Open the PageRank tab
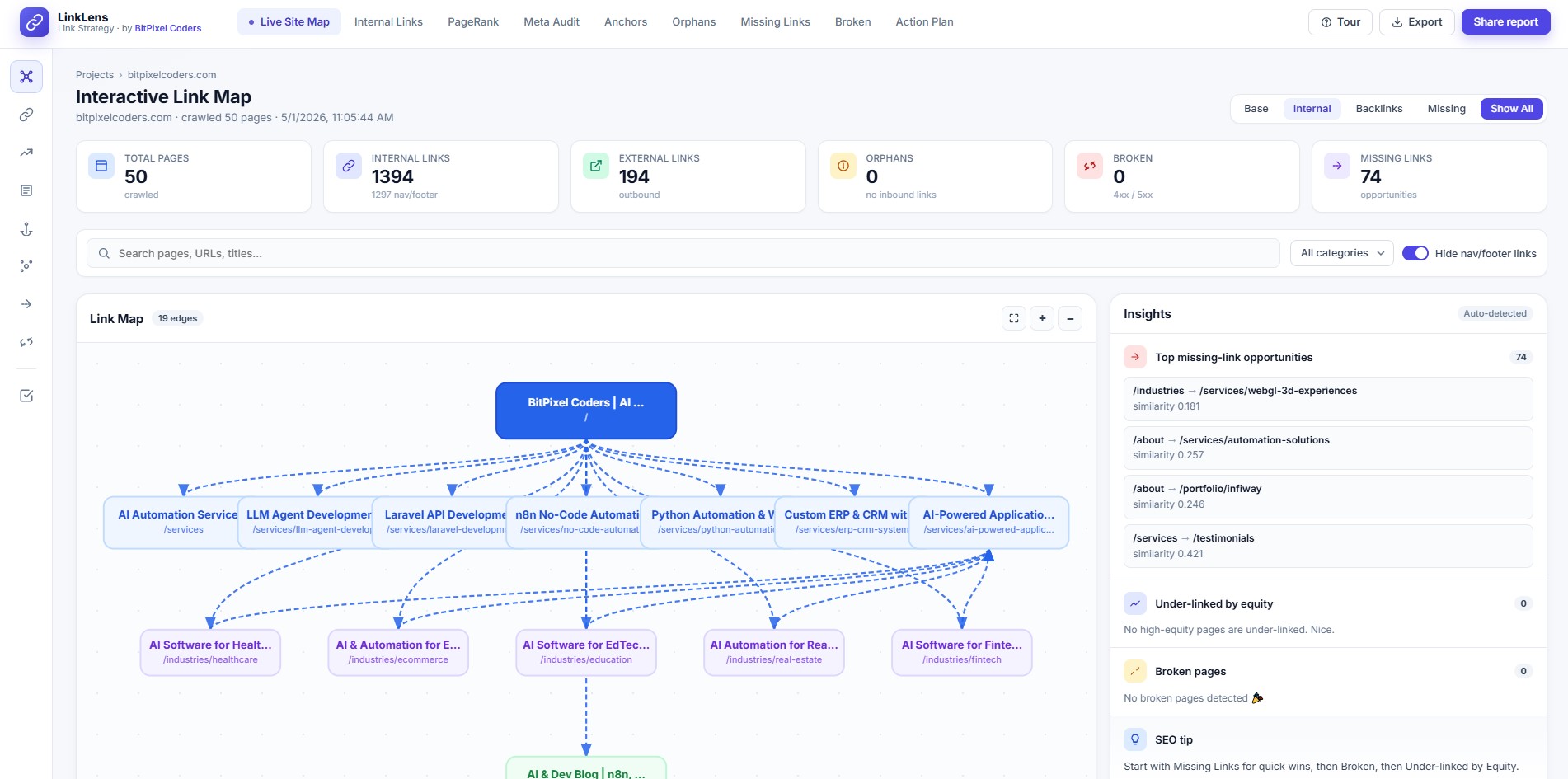 click(473, 22)
